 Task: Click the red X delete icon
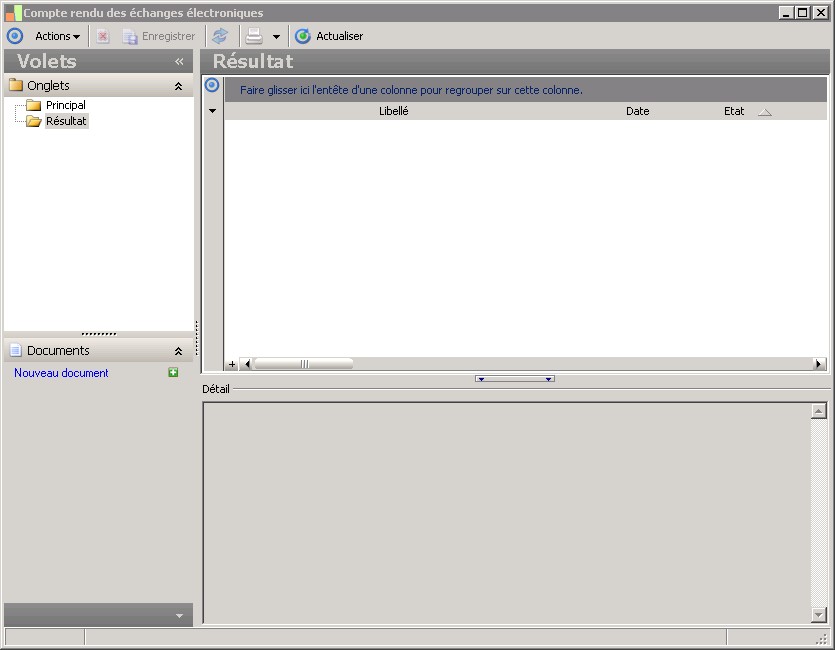click(x=103, y=36)
